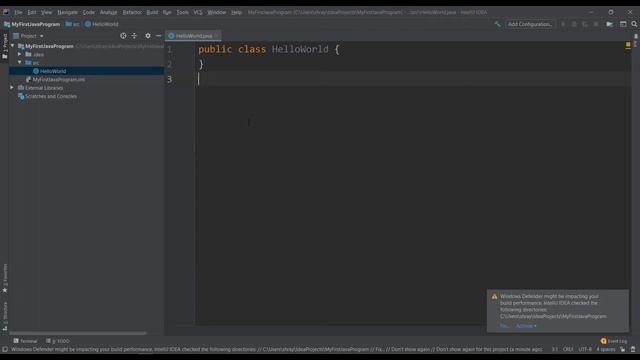Click the Fix link in notification
The height and width of the screenshot is (360, 640).
[x=504, y=326]
